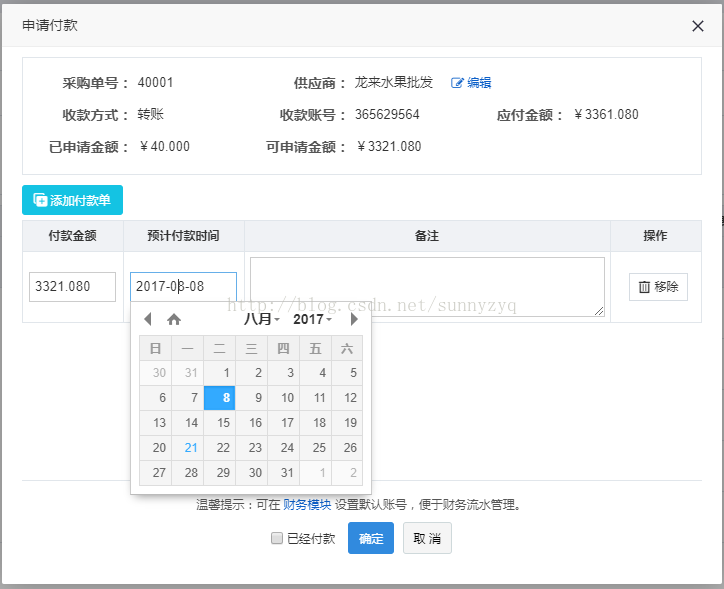The image size is (724, 589).
Task: Focus the 付款金额 field showing 3321.080
Action: pyautogui.click(x=72, y=287)
